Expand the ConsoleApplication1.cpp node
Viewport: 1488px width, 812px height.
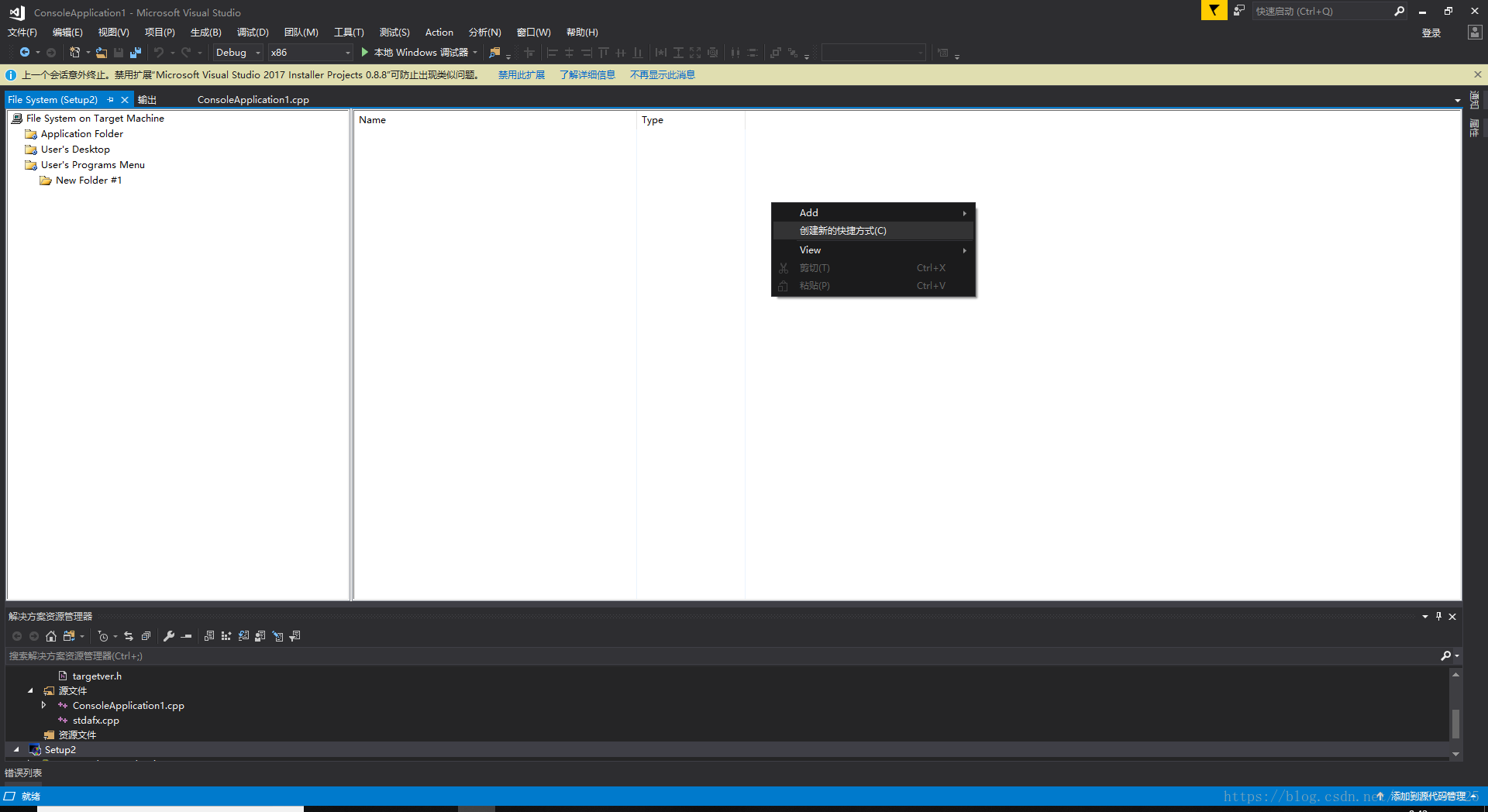point(44,705)
